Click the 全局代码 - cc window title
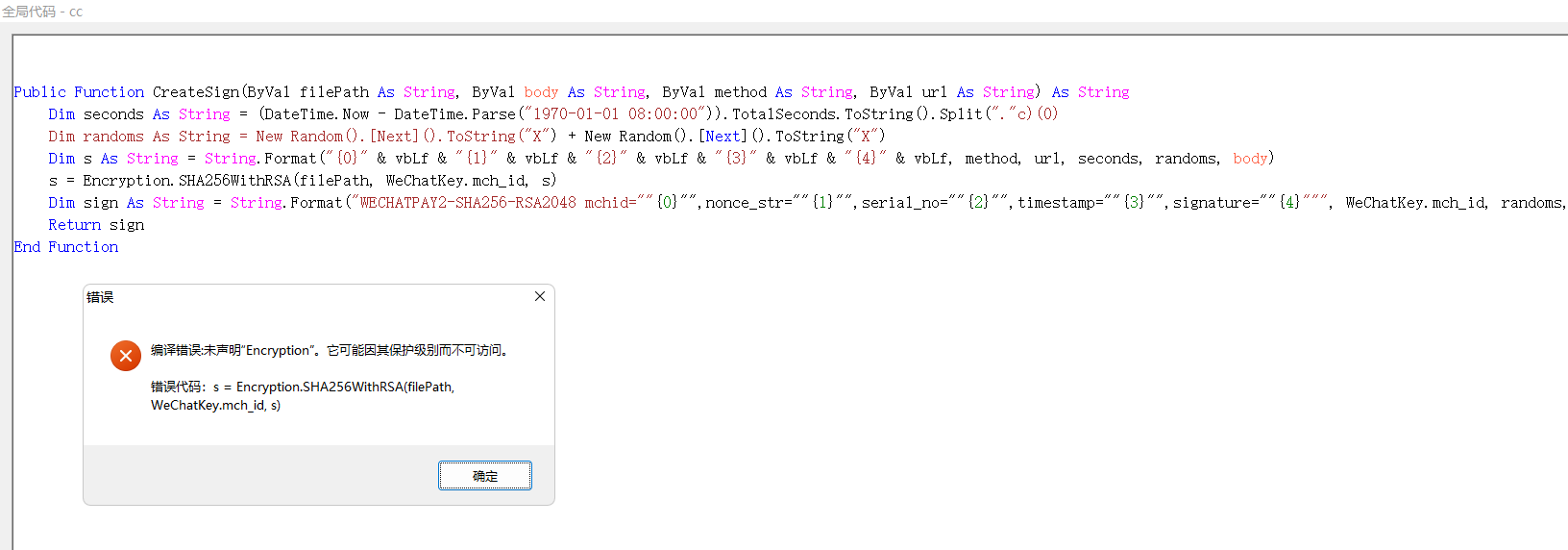Image resolution: width=1568 pixels, height=550 pixels. (42, 12)
